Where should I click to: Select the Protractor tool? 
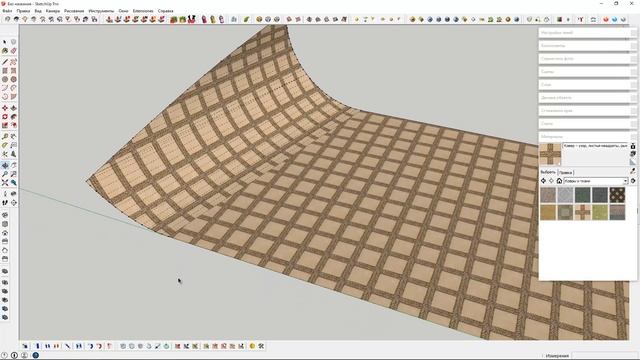click(x=4, y=145)
